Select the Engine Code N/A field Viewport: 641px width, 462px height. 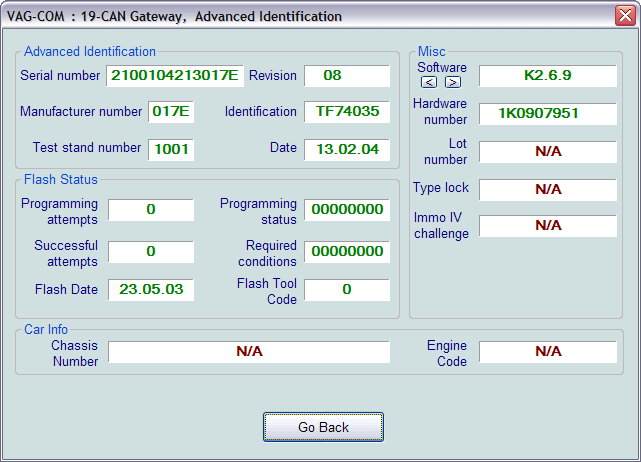(x=548, y=352)
